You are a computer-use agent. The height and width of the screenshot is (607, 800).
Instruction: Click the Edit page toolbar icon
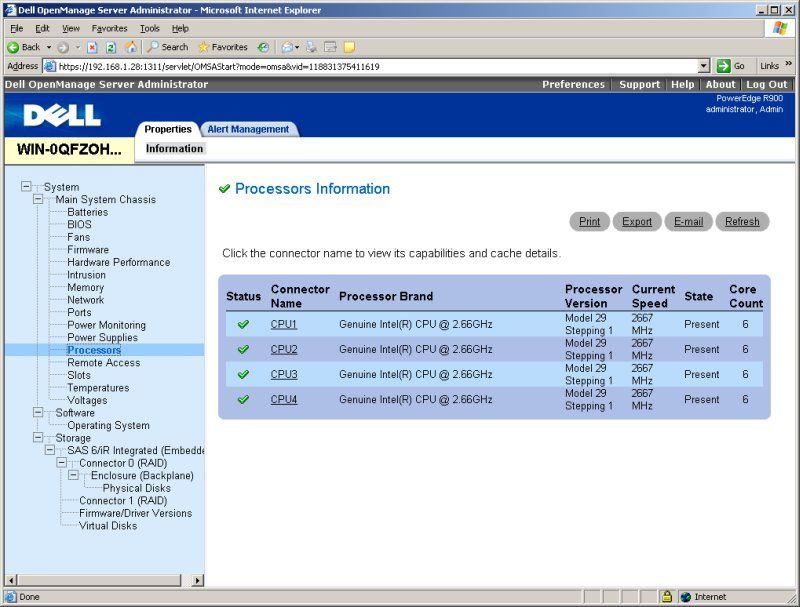330,47
